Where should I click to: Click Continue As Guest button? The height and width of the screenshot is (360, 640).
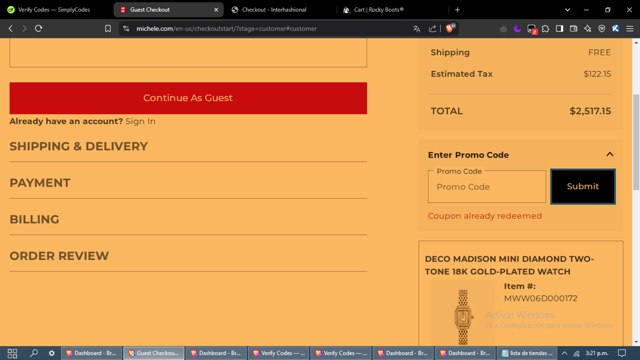pyautogui.click(x=188, y=98)
